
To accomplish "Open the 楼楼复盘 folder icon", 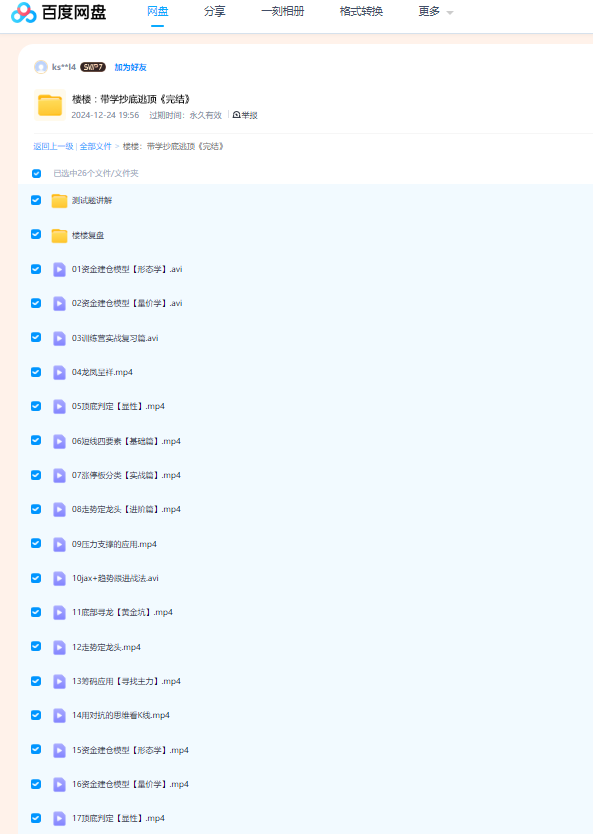I will coord(59,235).
